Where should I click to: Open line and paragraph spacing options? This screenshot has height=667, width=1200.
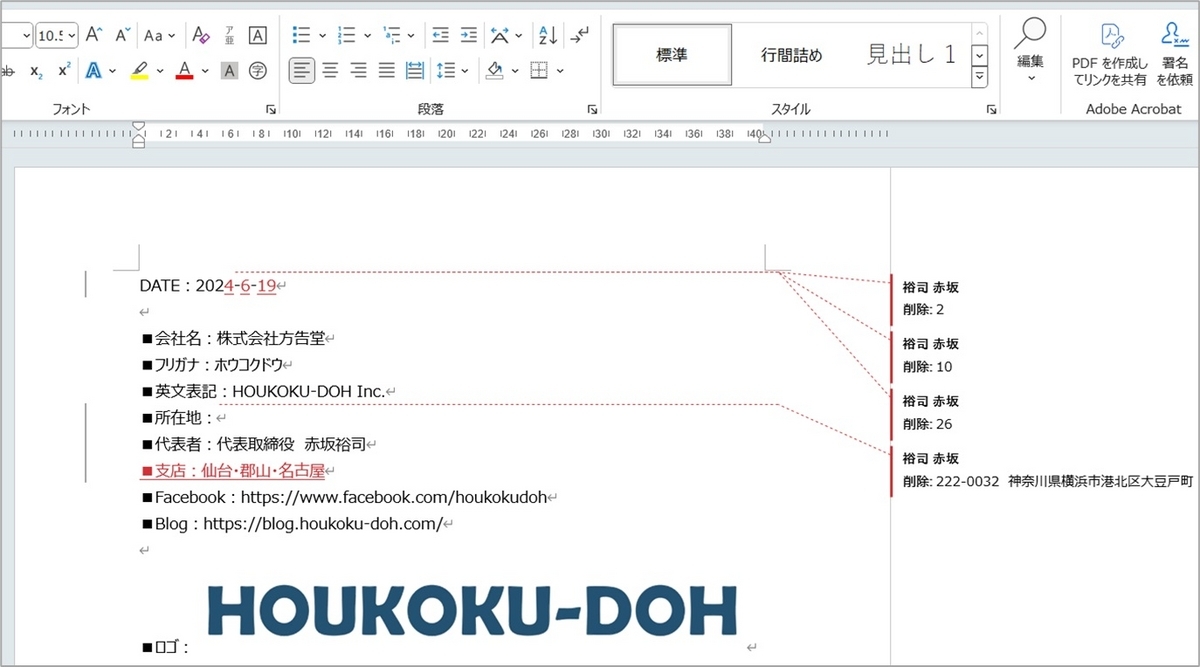(444, 71)
